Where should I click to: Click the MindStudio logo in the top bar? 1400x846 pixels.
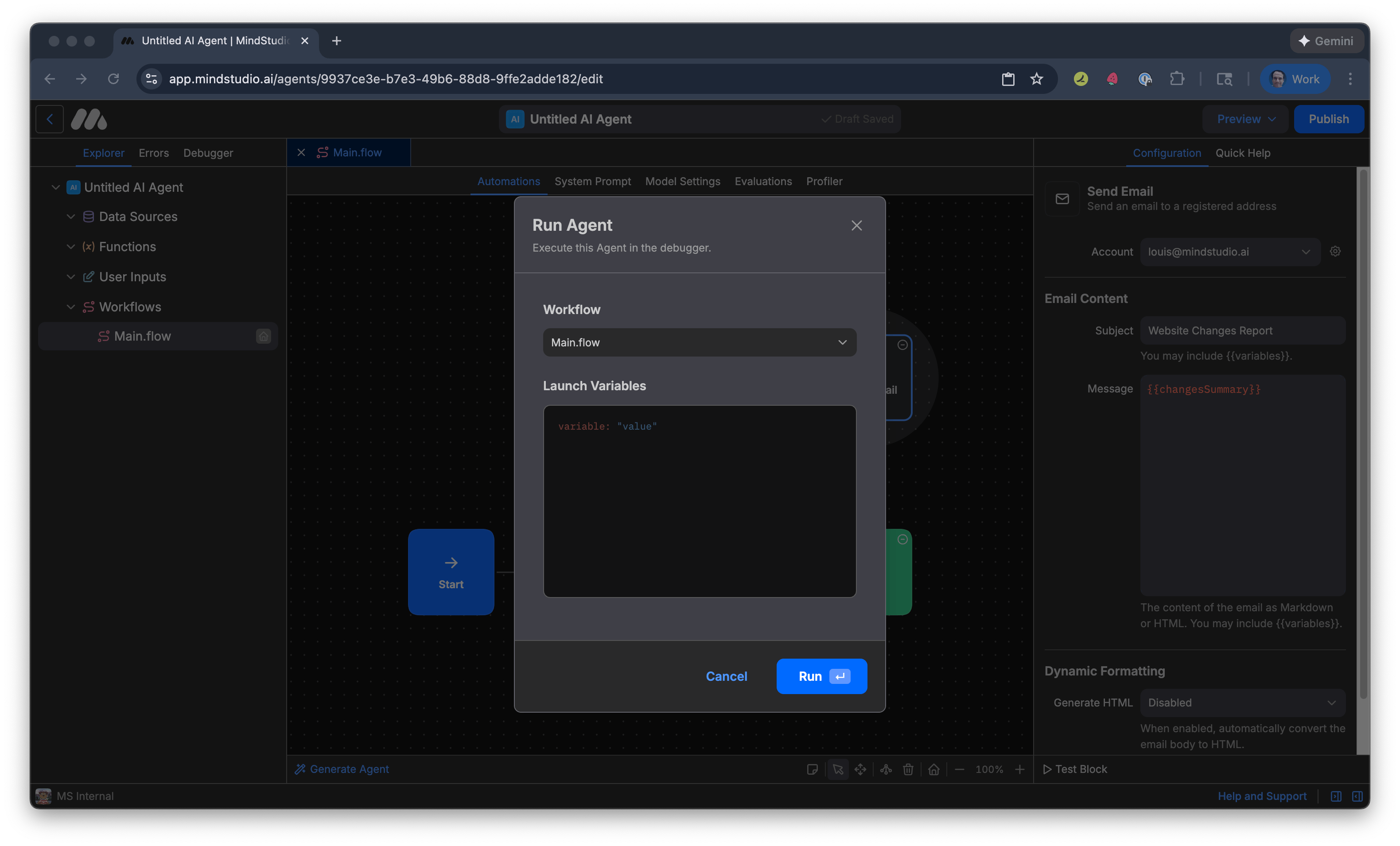coord(89,119)
